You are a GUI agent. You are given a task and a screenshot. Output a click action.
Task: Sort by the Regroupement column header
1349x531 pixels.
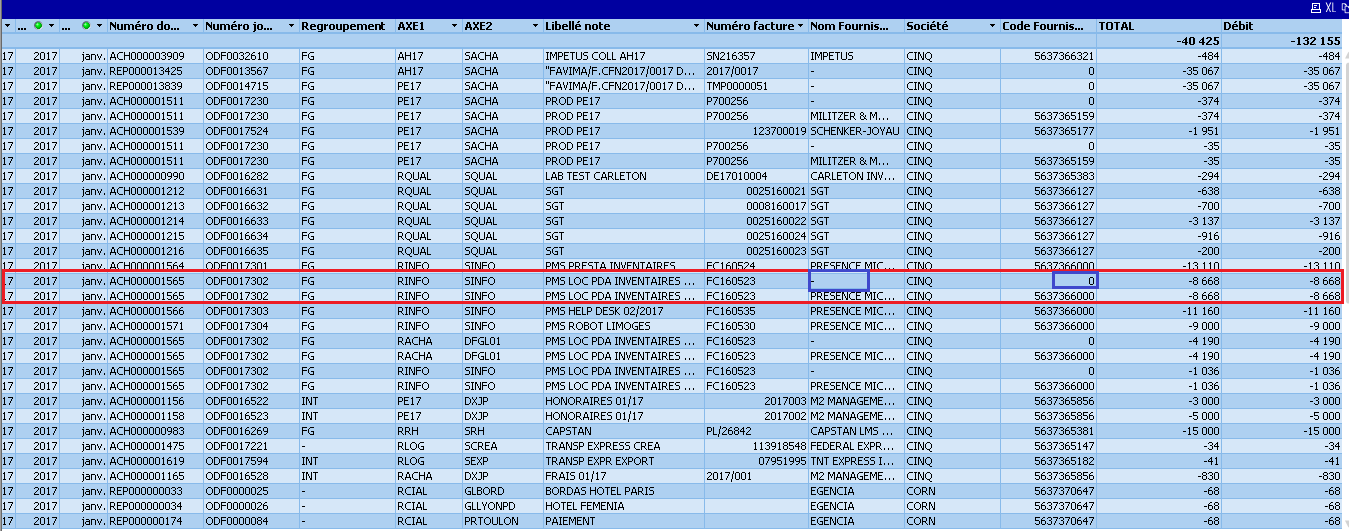(345, 25)
